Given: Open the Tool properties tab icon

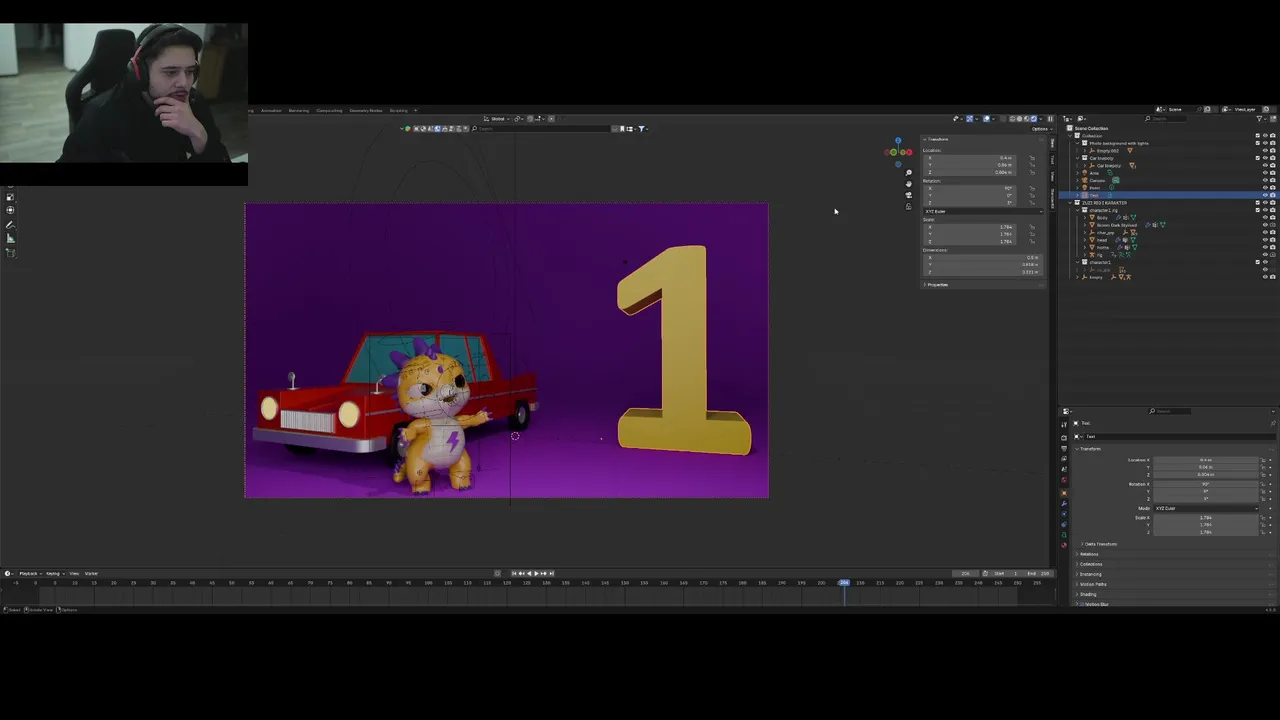Looking at the screenshot, I should coord(1064,424).
